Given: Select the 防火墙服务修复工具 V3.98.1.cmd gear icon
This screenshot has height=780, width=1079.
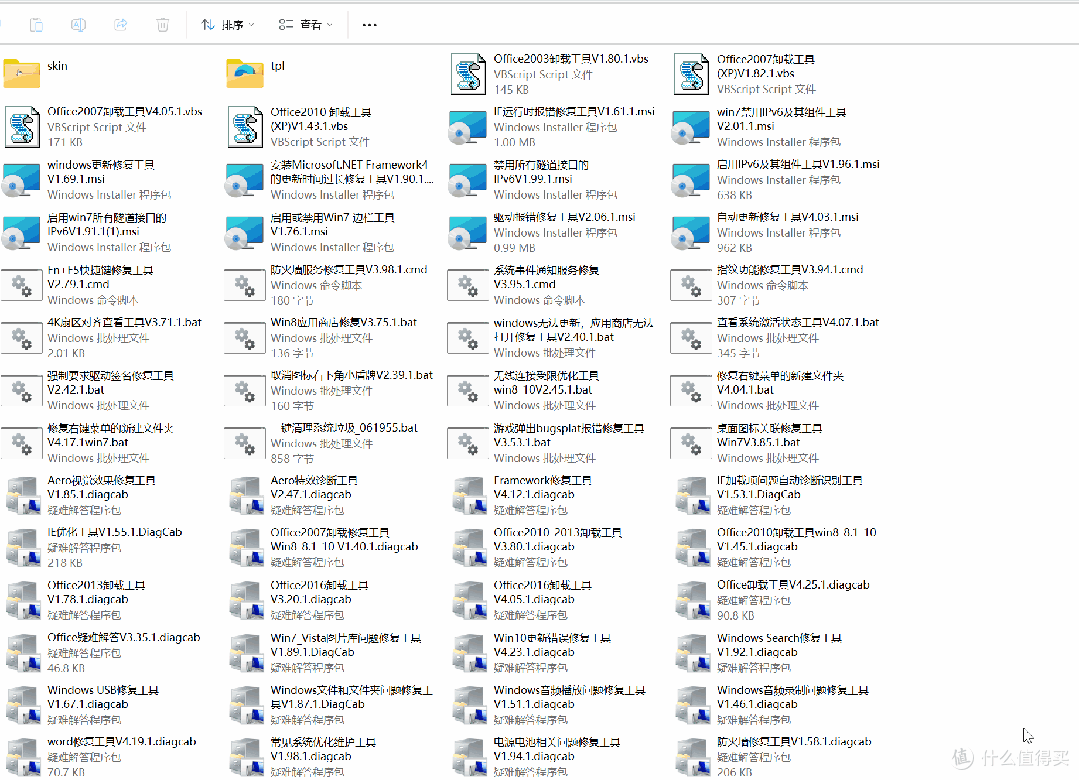Looking at the screenshot, I should coord(245,286).
